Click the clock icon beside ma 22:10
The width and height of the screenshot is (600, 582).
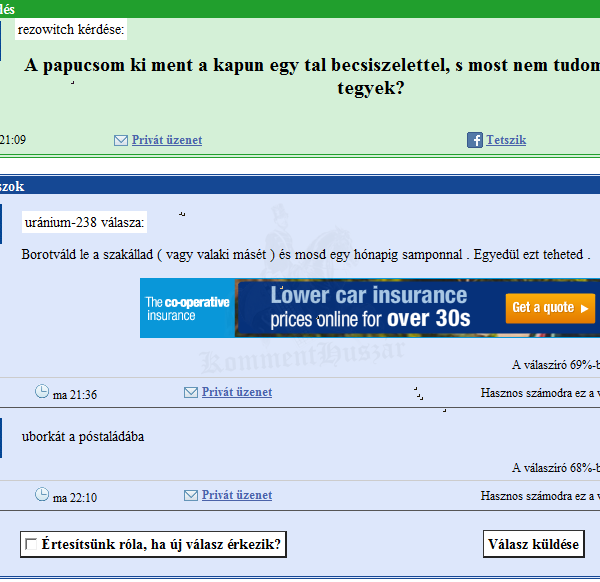click(42, 494)
